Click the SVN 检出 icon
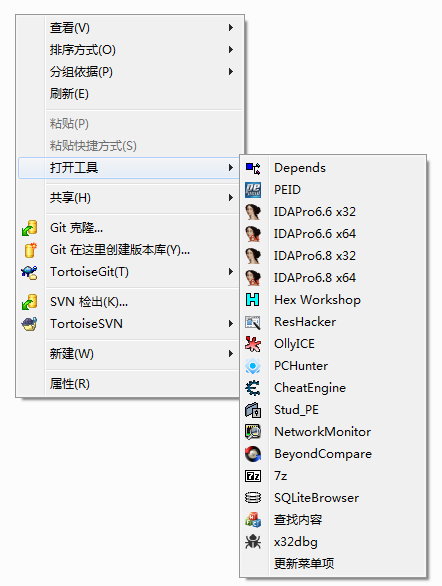This screenshot has width=442, height=586. coord(30,302)
